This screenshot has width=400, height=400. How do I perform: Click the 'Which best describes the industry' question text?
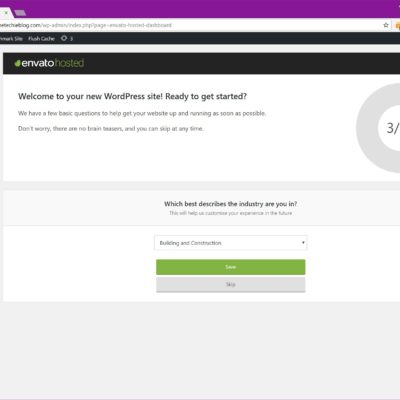click(230, 204)
